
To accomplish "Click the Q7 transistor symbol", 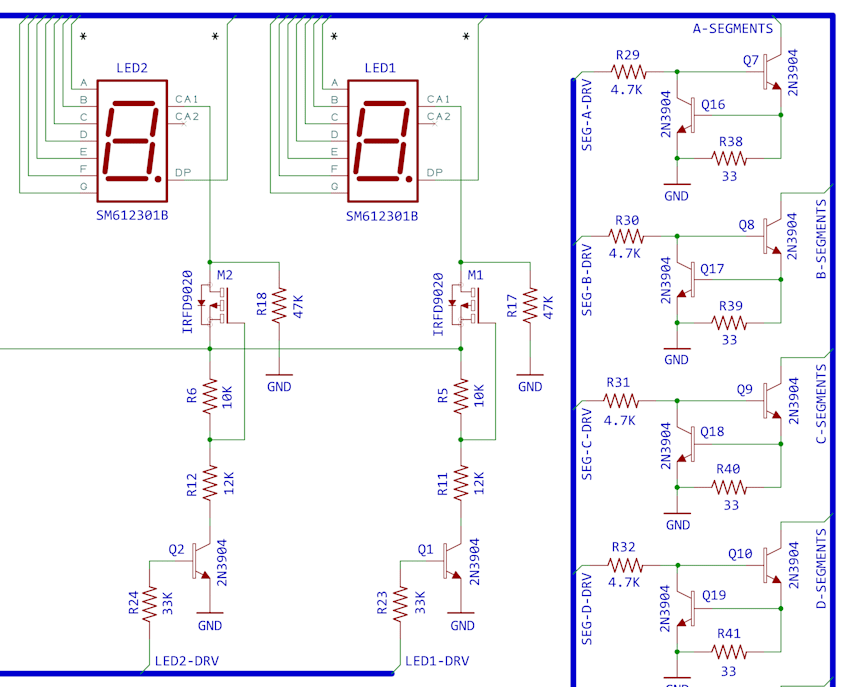I will point(772,72).
